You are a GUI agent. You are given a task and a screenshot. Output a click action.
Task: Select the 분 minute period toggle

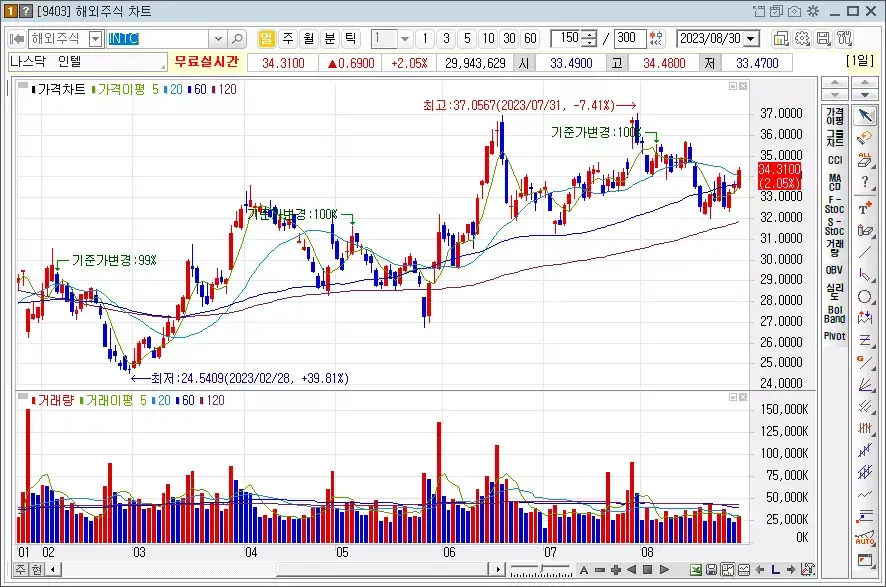[330, 38]
